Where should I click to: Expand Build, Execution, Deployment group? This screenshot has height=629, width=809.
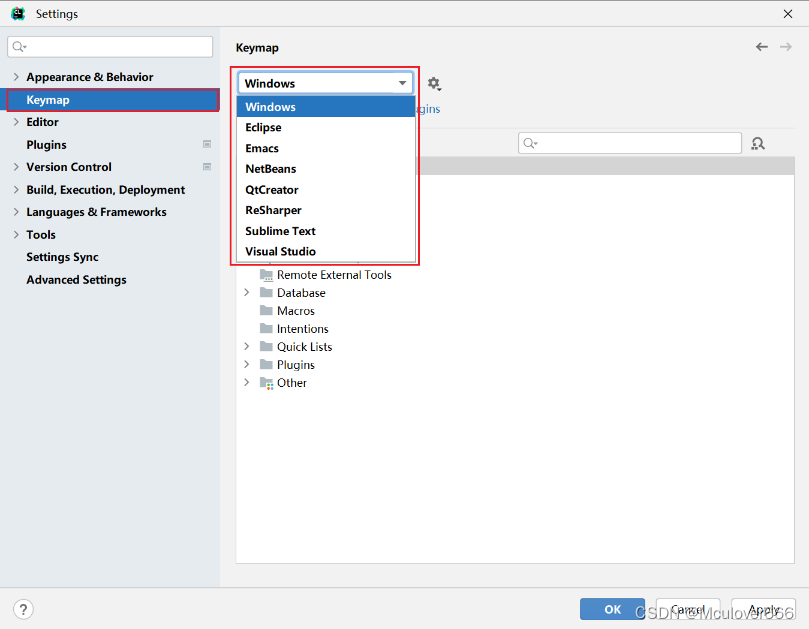16,190
